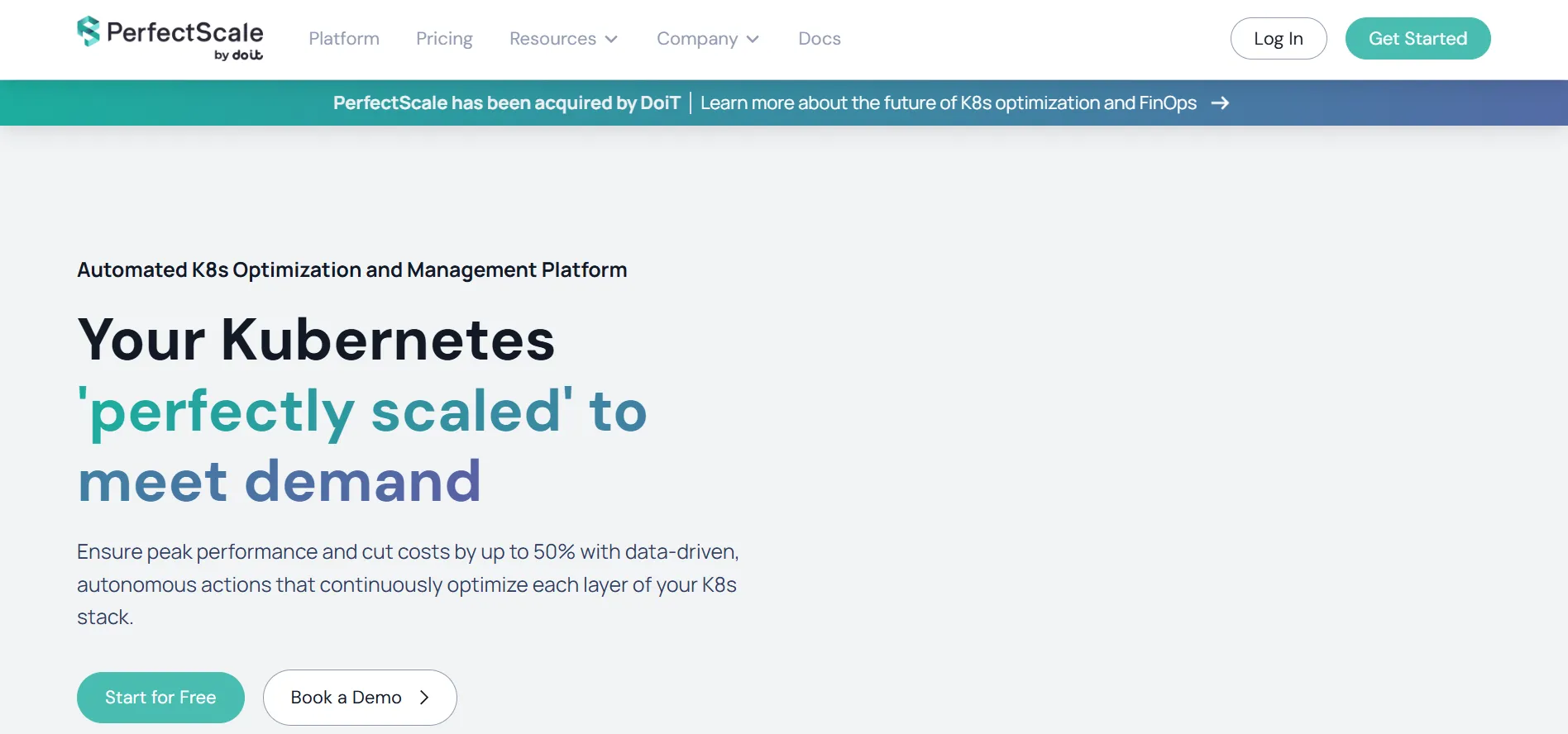
Task: Open the Platform menu item
Action: coord(344,39)
